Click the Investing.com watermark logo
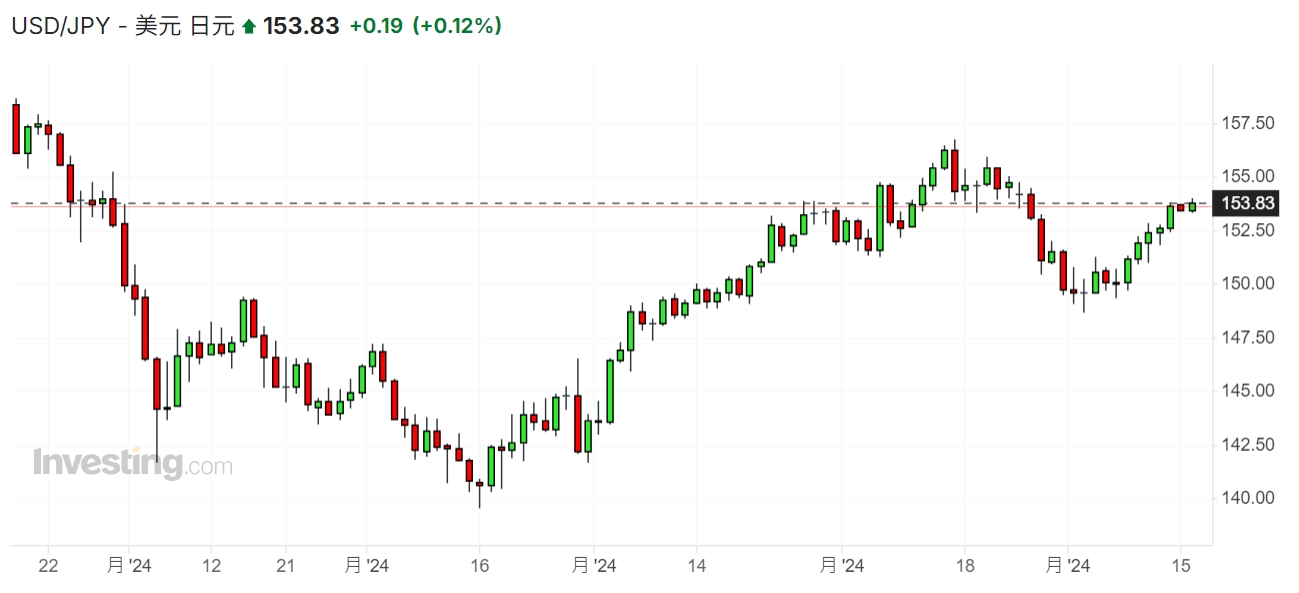This screenshot has height=593, width=1299. point(132,464)
